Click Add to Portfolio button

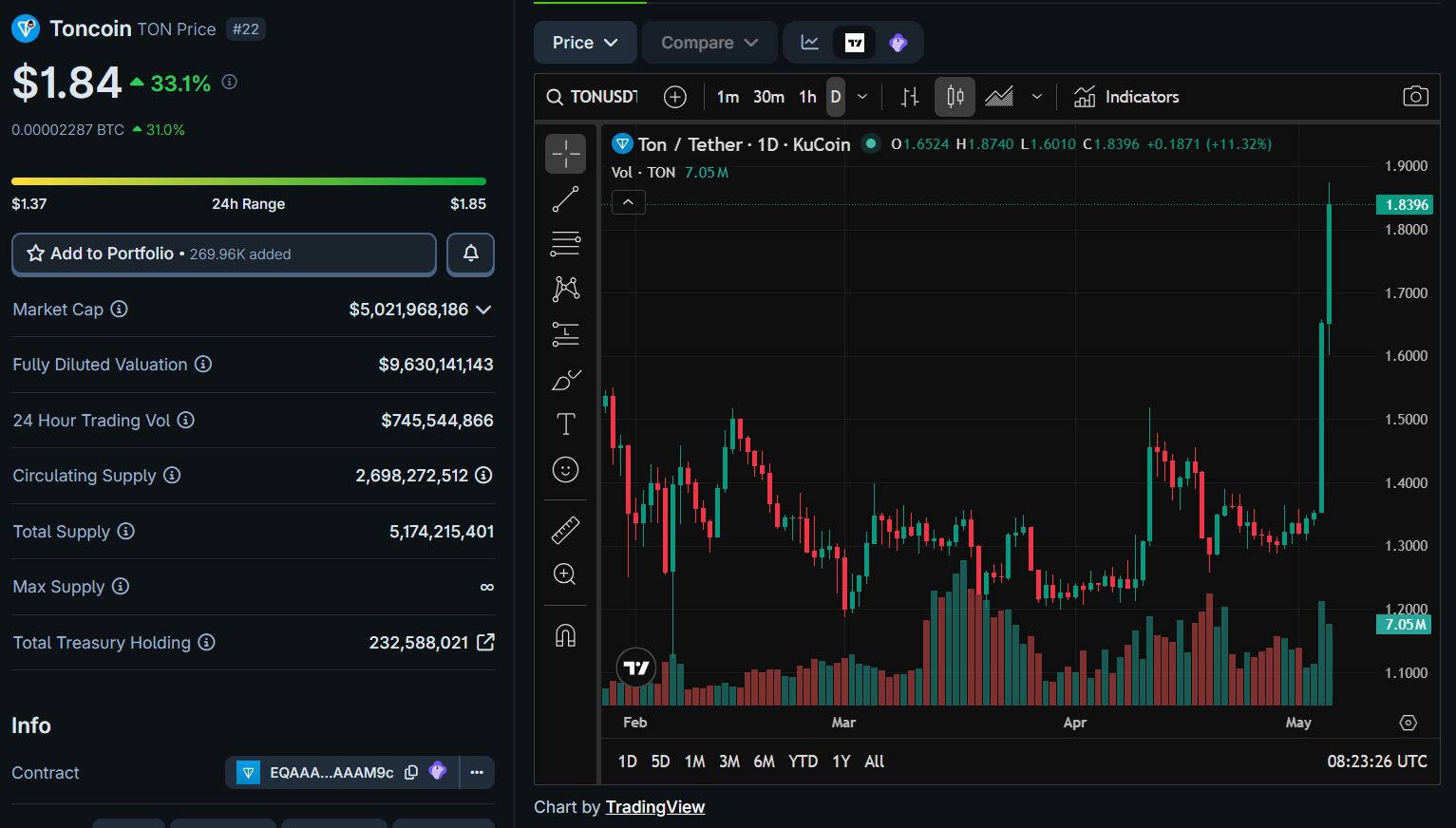click(x=224, y=254)
